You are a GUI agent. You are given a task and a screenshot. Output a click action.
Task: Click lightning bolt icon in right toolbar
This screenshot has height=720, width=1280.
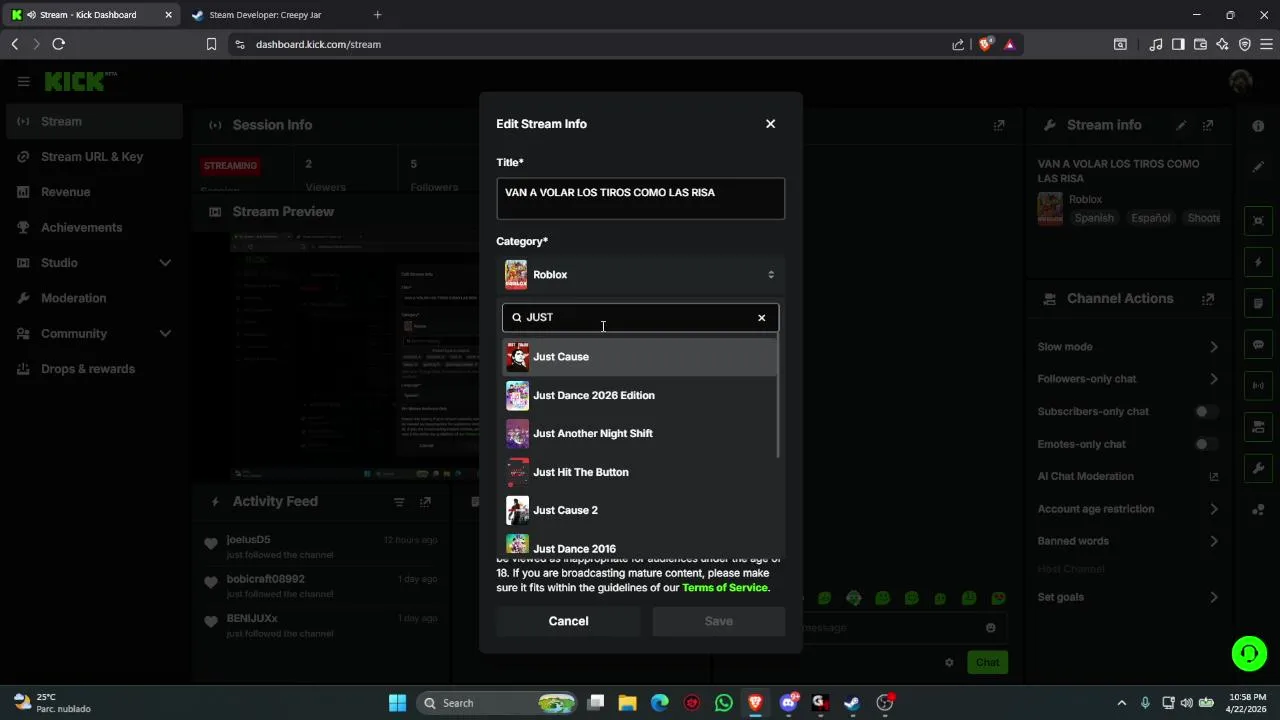[x=1258, y=262]
